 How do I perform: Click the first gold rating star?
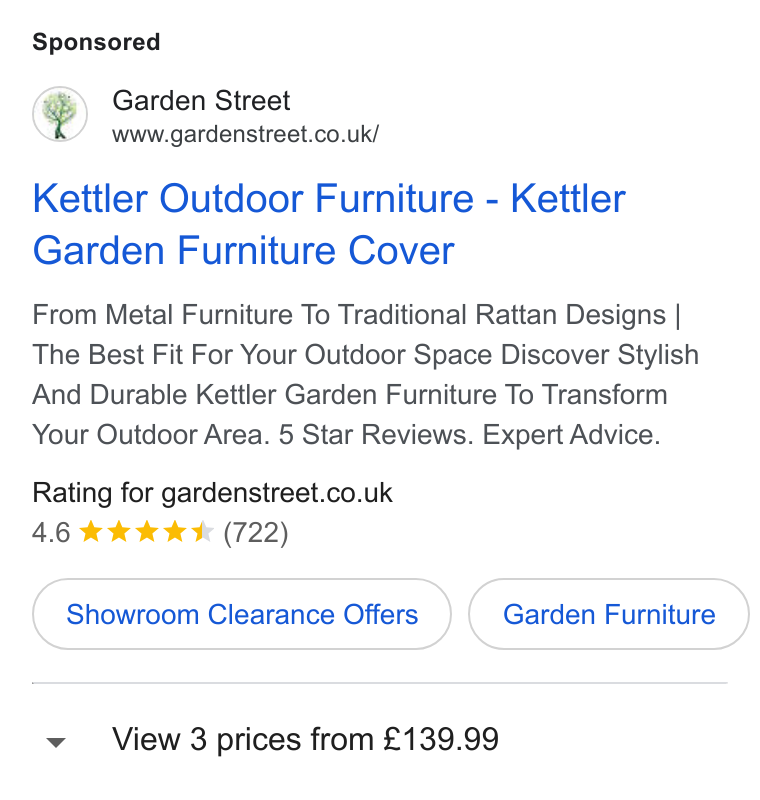coord(91,531)
